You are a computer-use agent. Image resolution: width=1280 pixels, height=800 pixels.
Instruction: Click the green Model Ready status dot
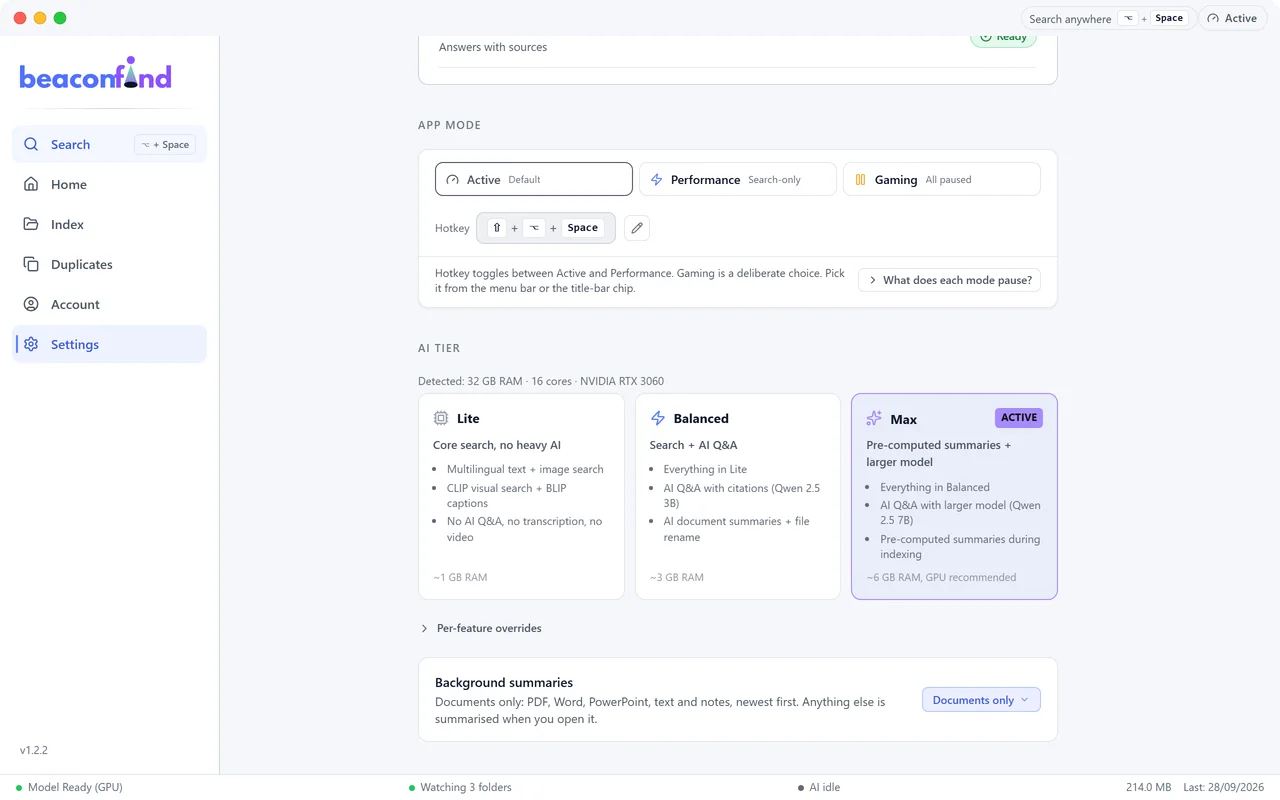19,788
